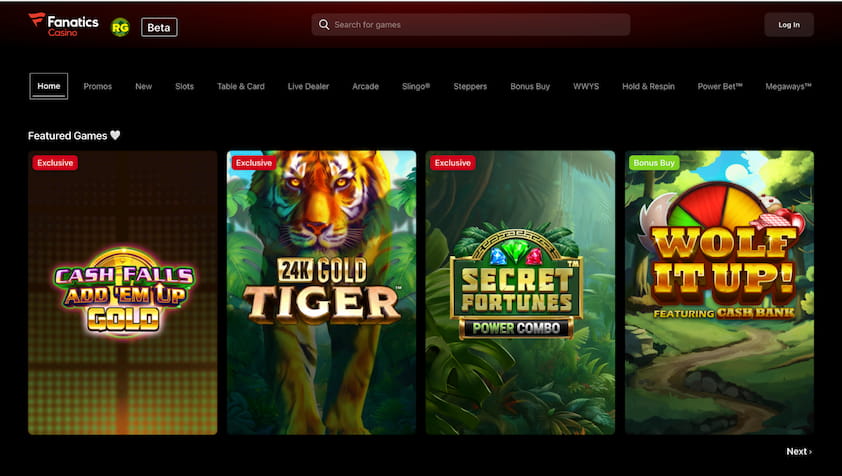
Task: Open the Arcade tab
Action: (x=365, y=86)
